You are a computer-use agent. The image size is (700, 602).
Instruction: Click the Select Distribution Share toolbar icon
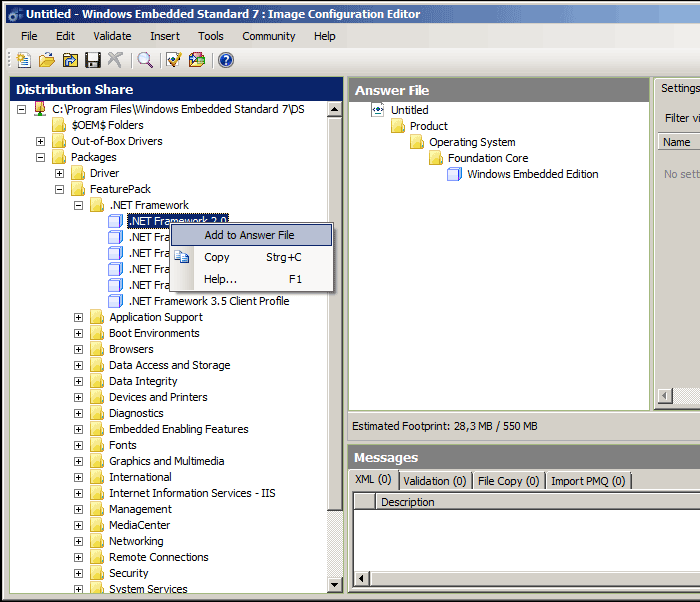70,60
